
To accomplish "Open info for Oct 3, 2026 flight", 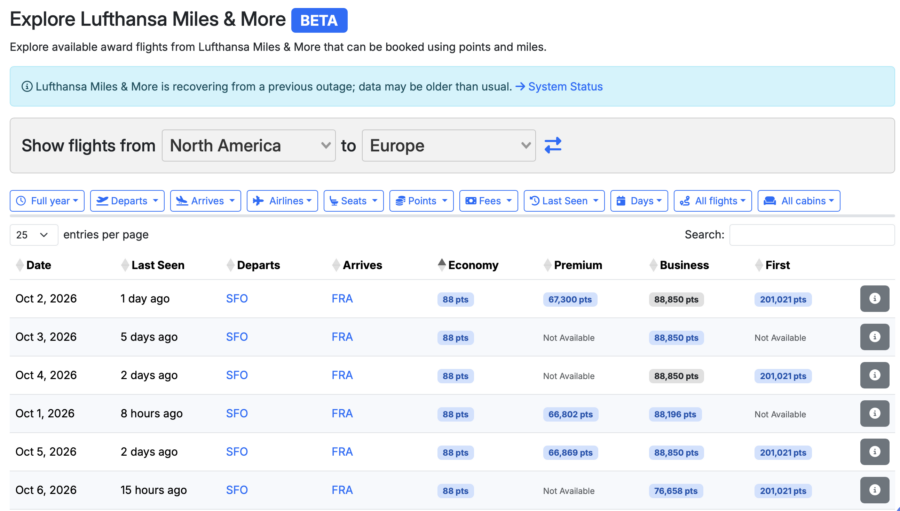I will (x=874, y=337).
